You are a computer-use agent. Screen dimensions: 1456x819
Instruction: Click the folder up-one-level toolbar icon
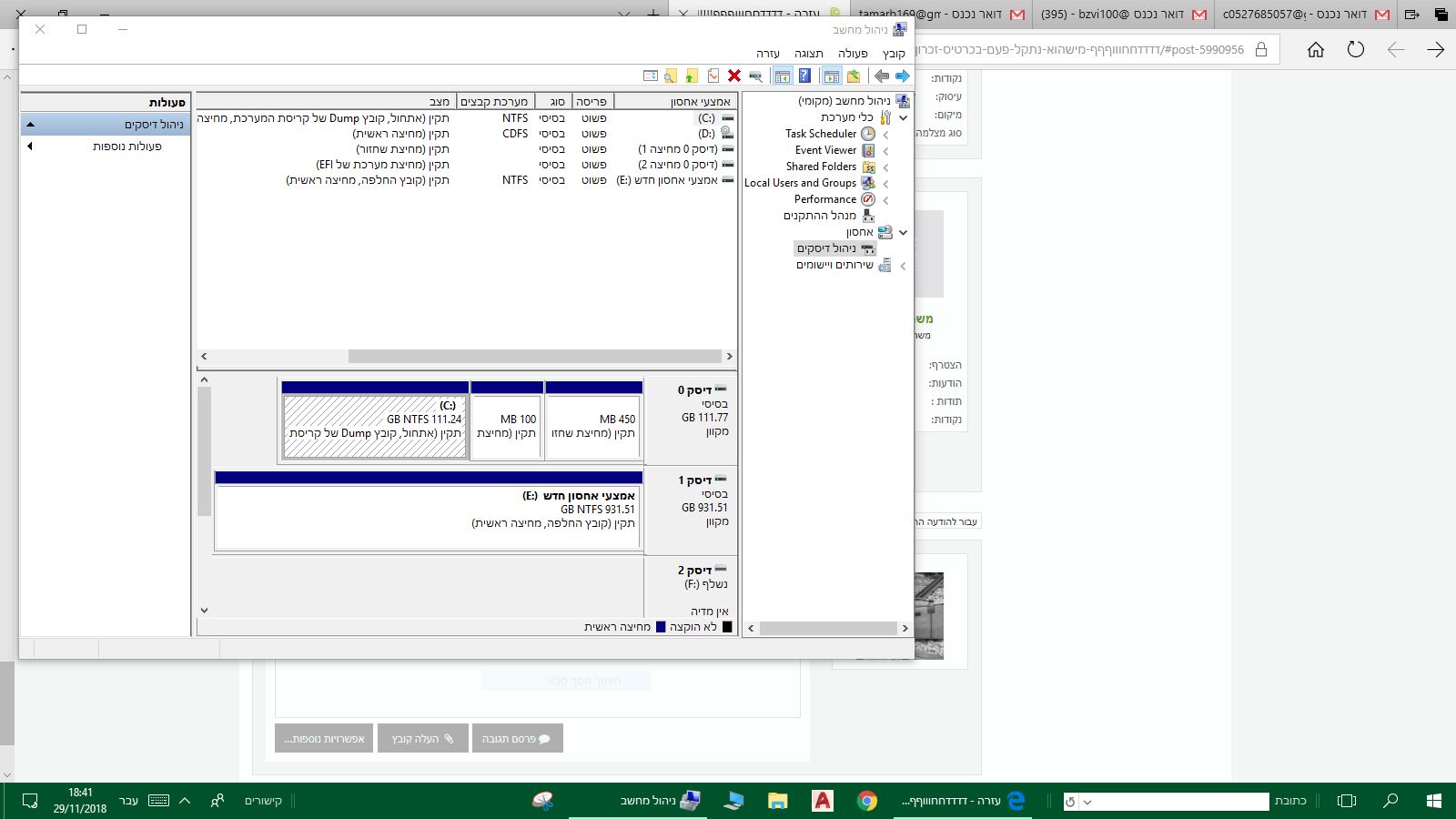(854, 76)
